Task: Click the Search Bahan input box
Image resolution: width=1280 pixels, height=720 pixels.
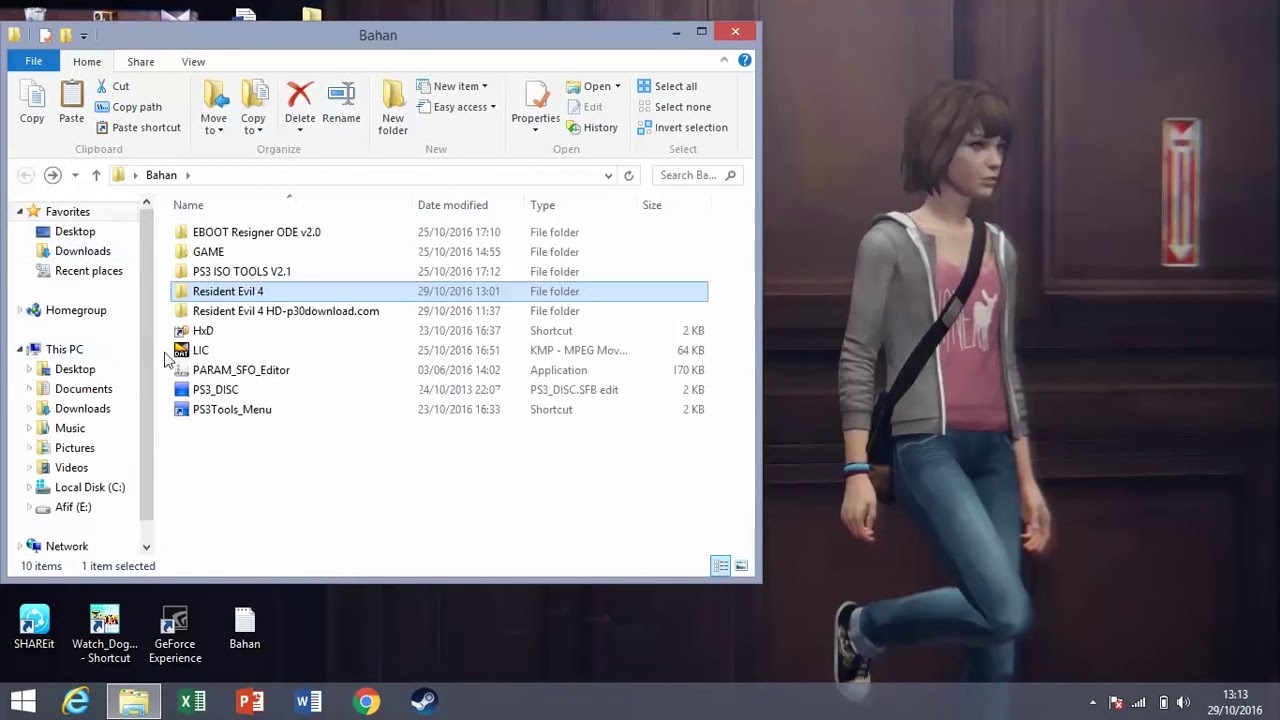Action: pyautogui.click(x=698, y=175)
